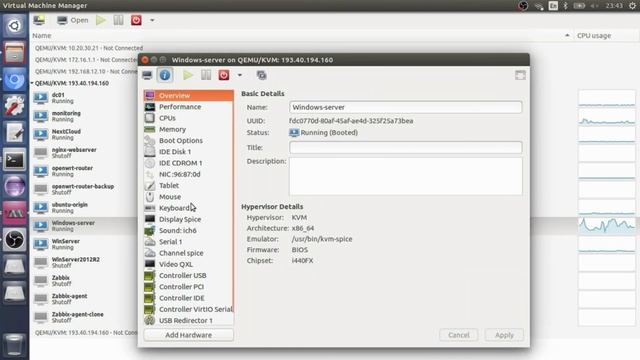The width and height of the screenshot is (640, 360).
Task: Focus the Description text area
Action: pyautogui.click(x=405, y=176)
